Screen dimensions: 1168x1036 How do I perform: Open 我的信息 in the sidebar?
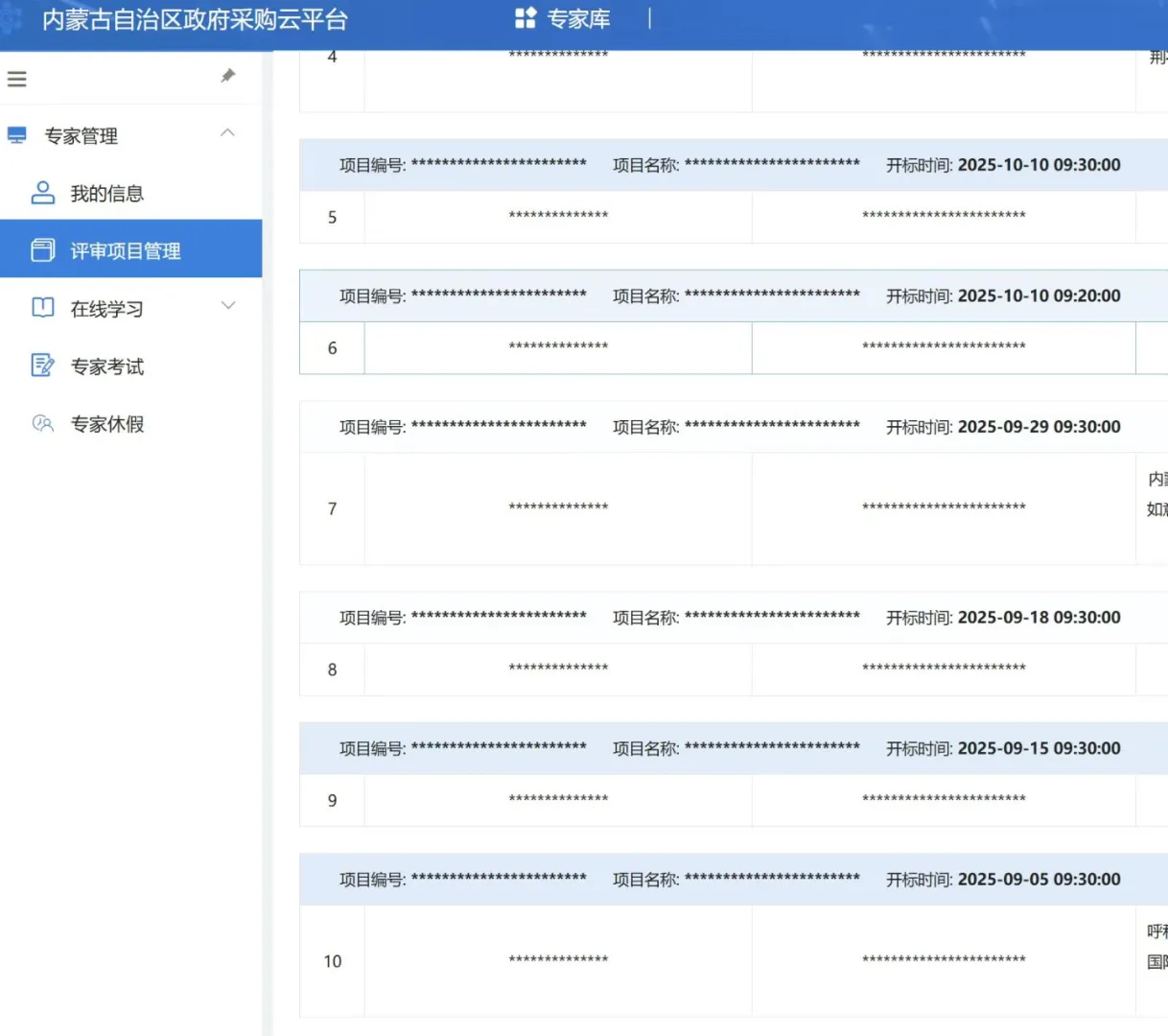107,194
